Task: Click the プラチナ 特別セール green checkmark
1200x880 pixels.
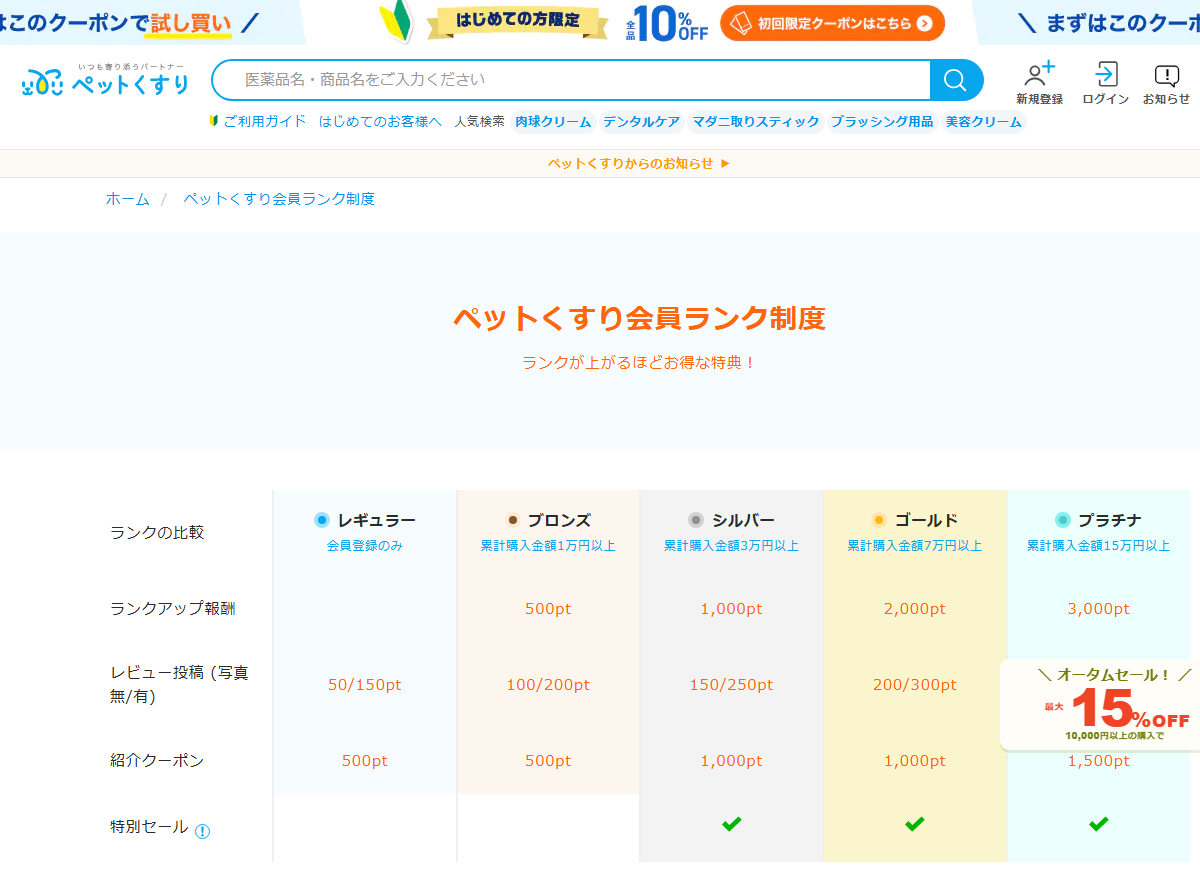Action: point(1099,824)
